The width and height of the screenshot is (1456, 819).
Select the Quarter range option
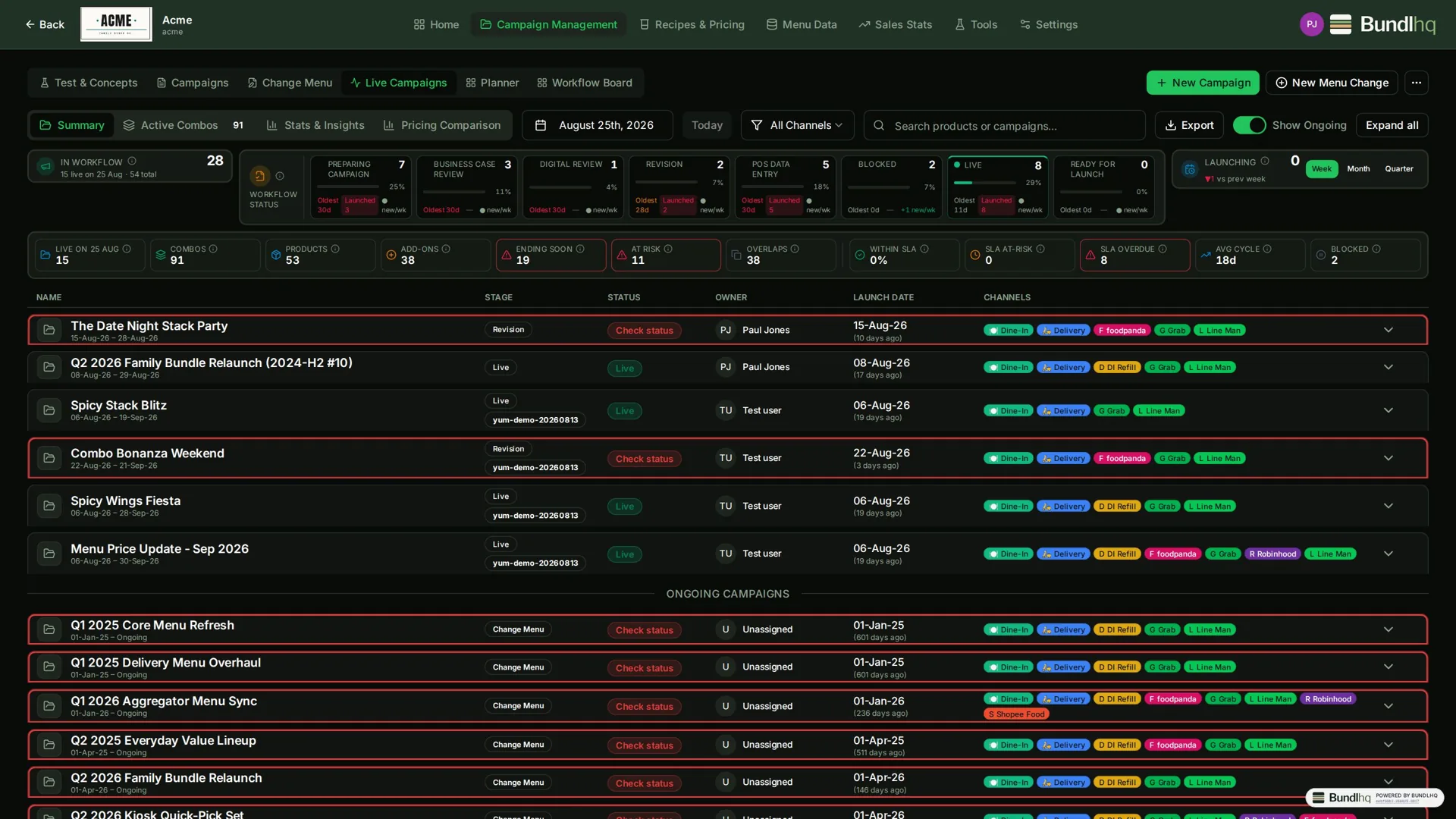click(1399, 169)
